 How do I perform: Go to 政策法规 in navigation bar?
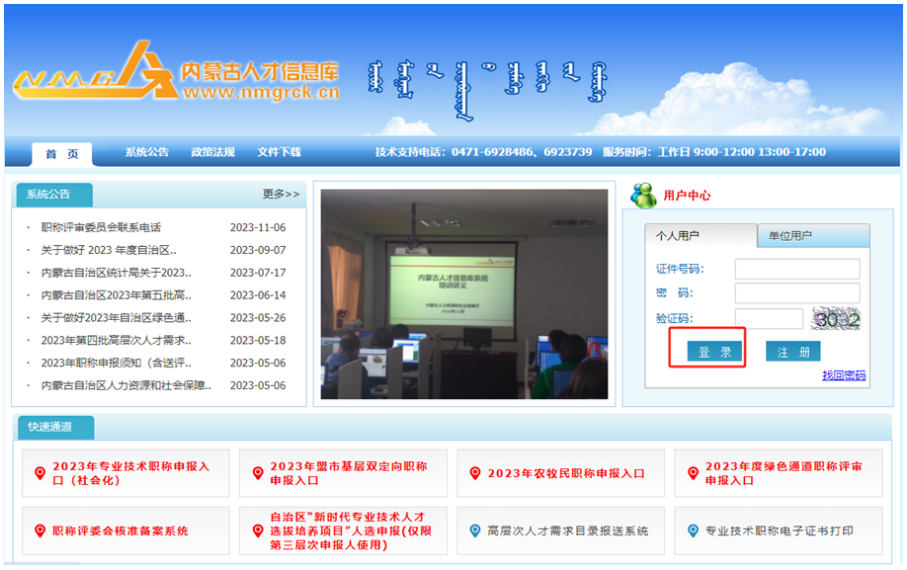point(213,152)
